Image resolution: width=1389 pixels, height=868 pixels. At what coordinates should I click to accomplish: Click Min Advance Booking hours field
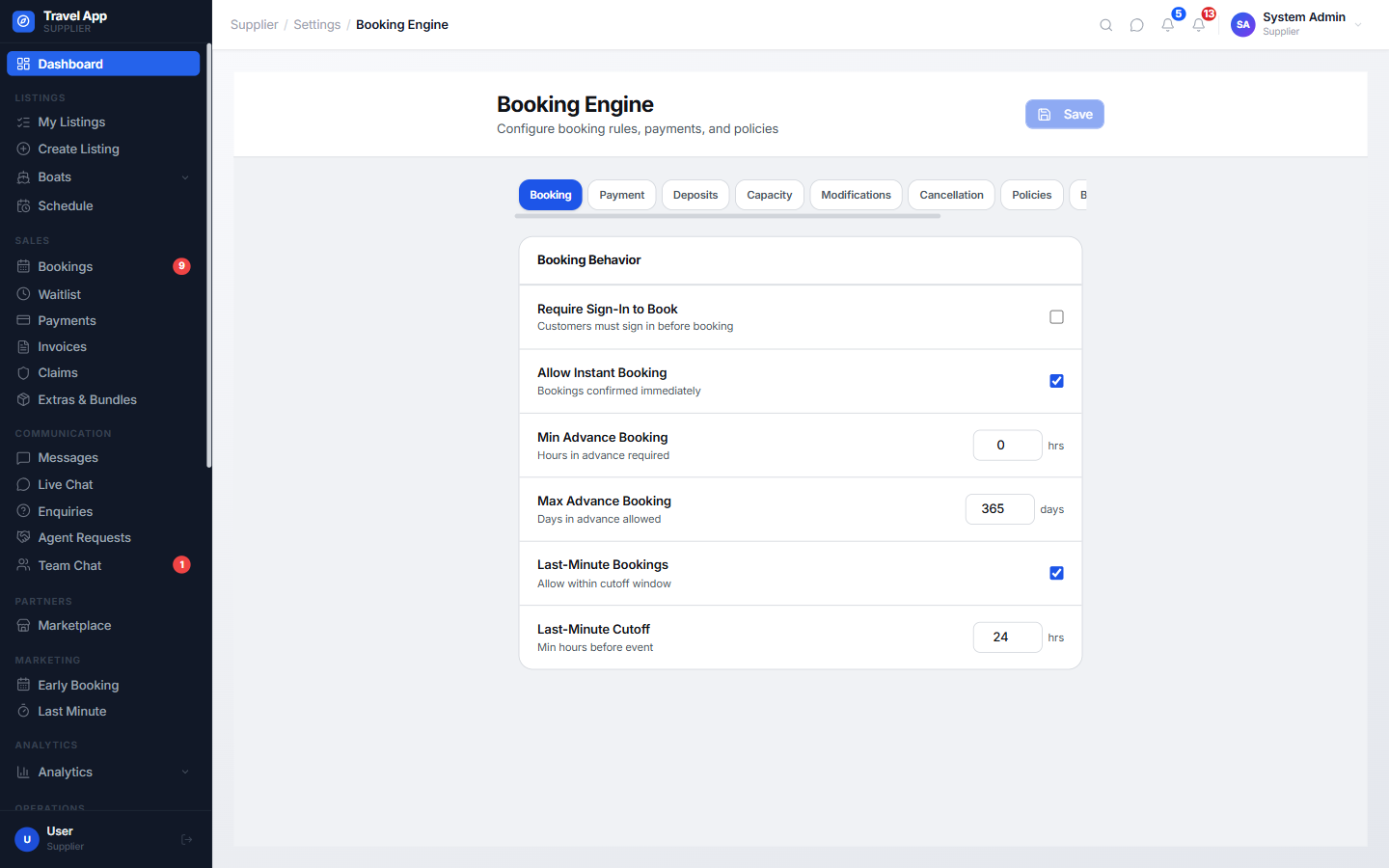coord(1007,446)
